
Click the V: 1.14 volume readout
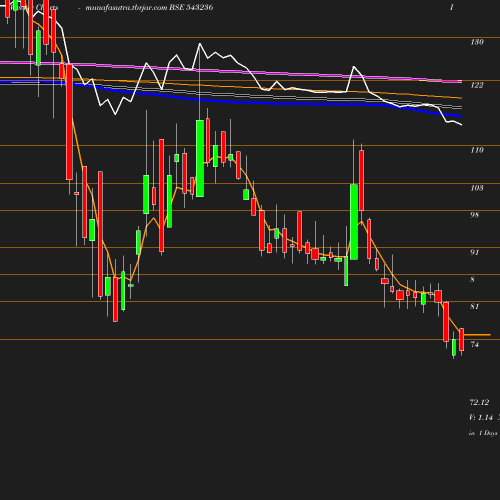(x=481, y=417)
